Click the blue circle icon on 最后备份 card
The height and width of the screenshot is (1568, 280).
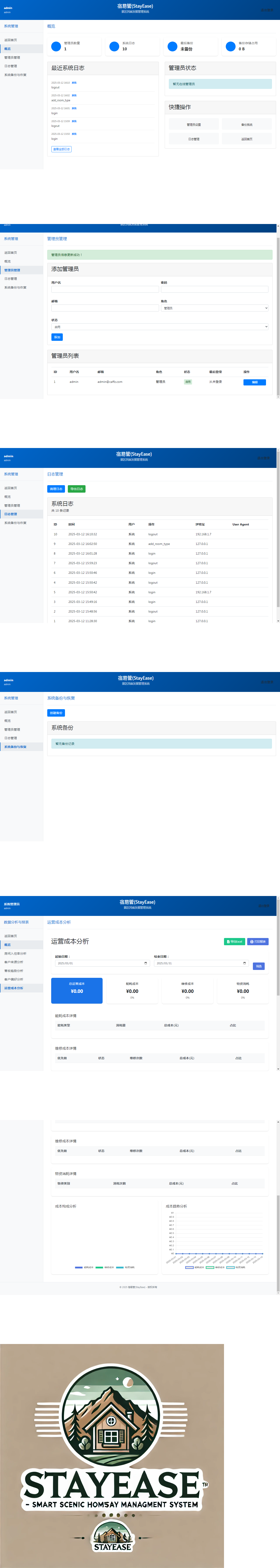pyautogui.click(x=172, y=46)
